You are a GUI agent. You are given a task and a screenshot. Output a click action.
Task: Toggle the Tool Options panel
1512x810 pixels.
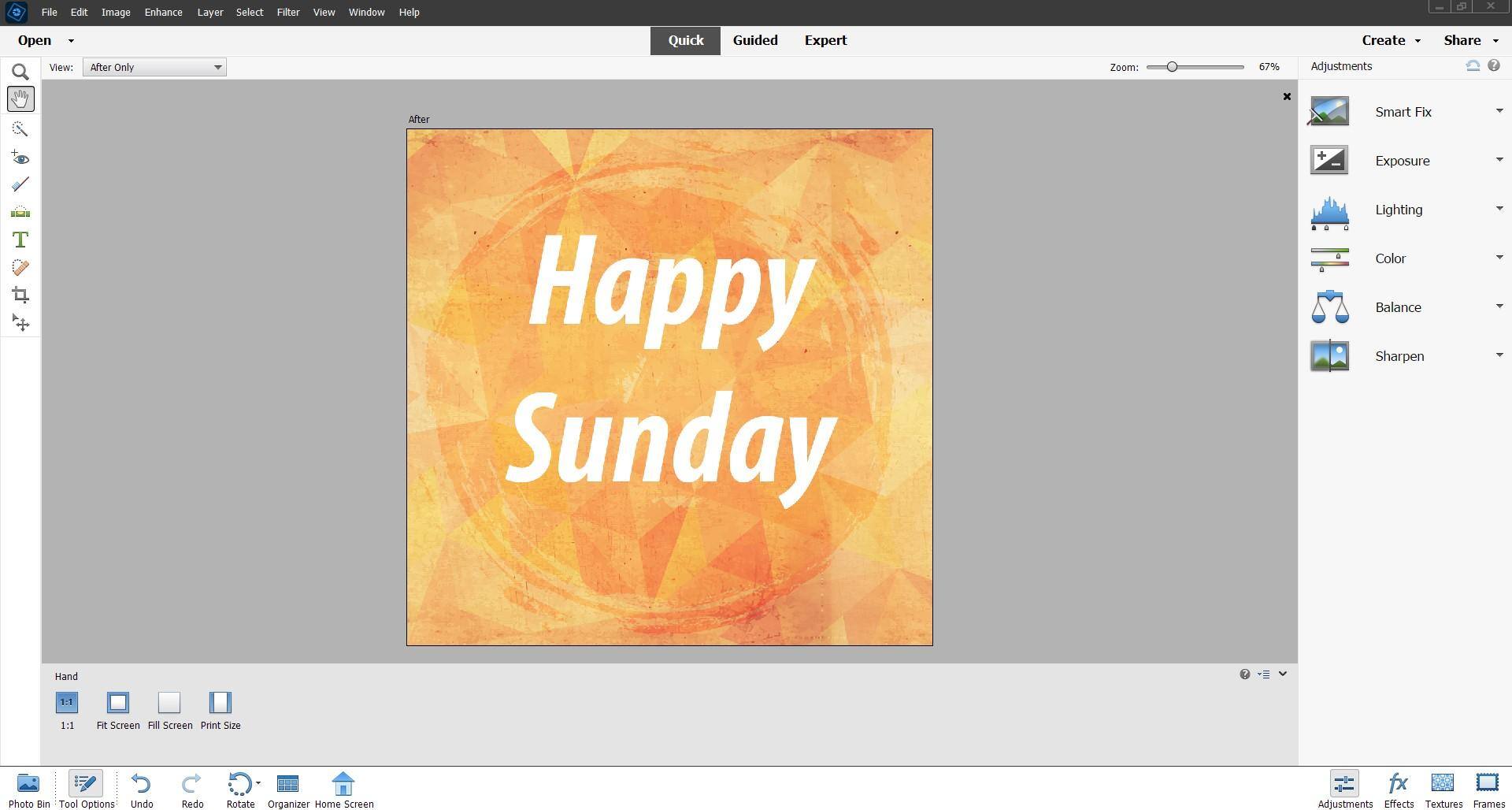86,790
